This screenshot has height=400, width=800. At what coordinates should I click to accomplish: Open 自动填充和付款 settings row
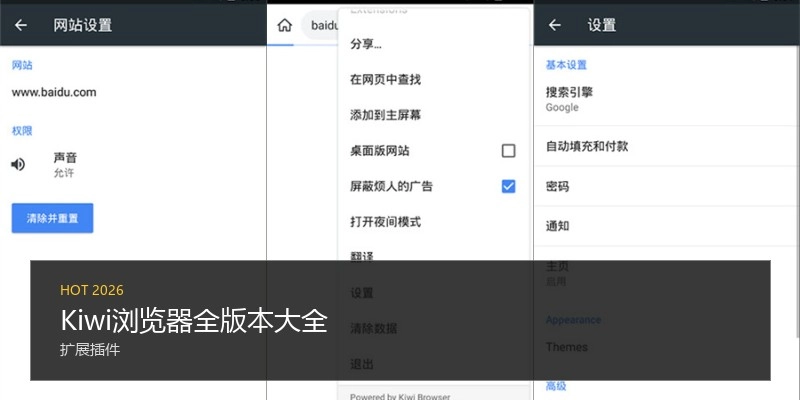point(667,146)
